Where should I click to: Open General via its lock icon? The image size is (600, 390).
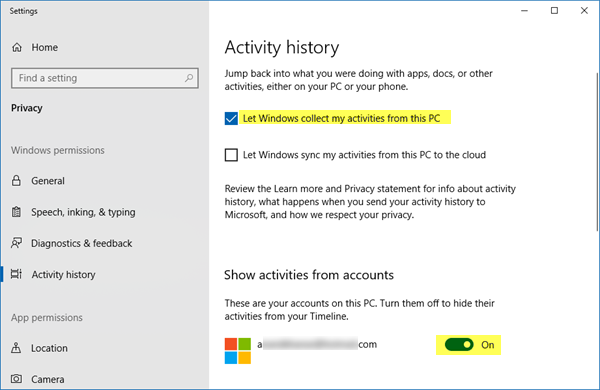point(16,181)
